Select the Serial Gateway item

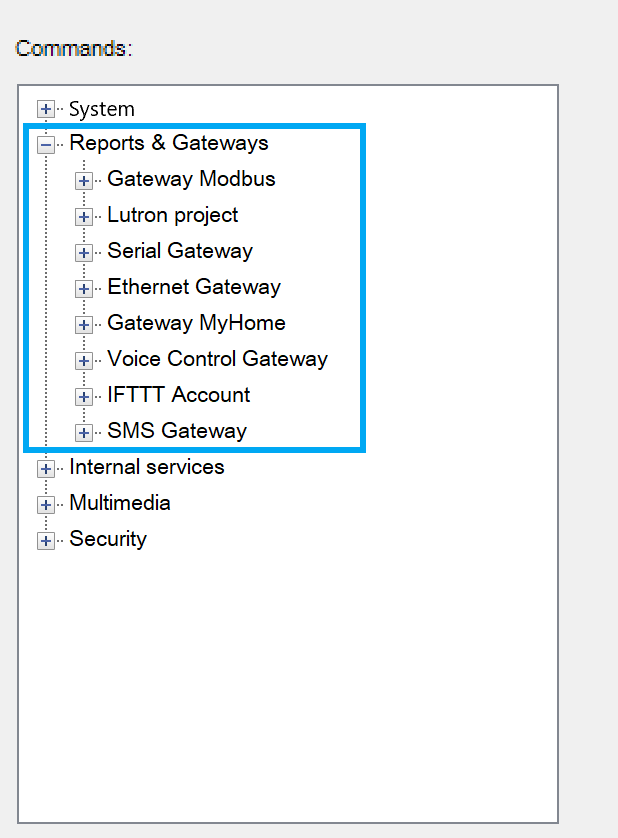click(180, 251)
